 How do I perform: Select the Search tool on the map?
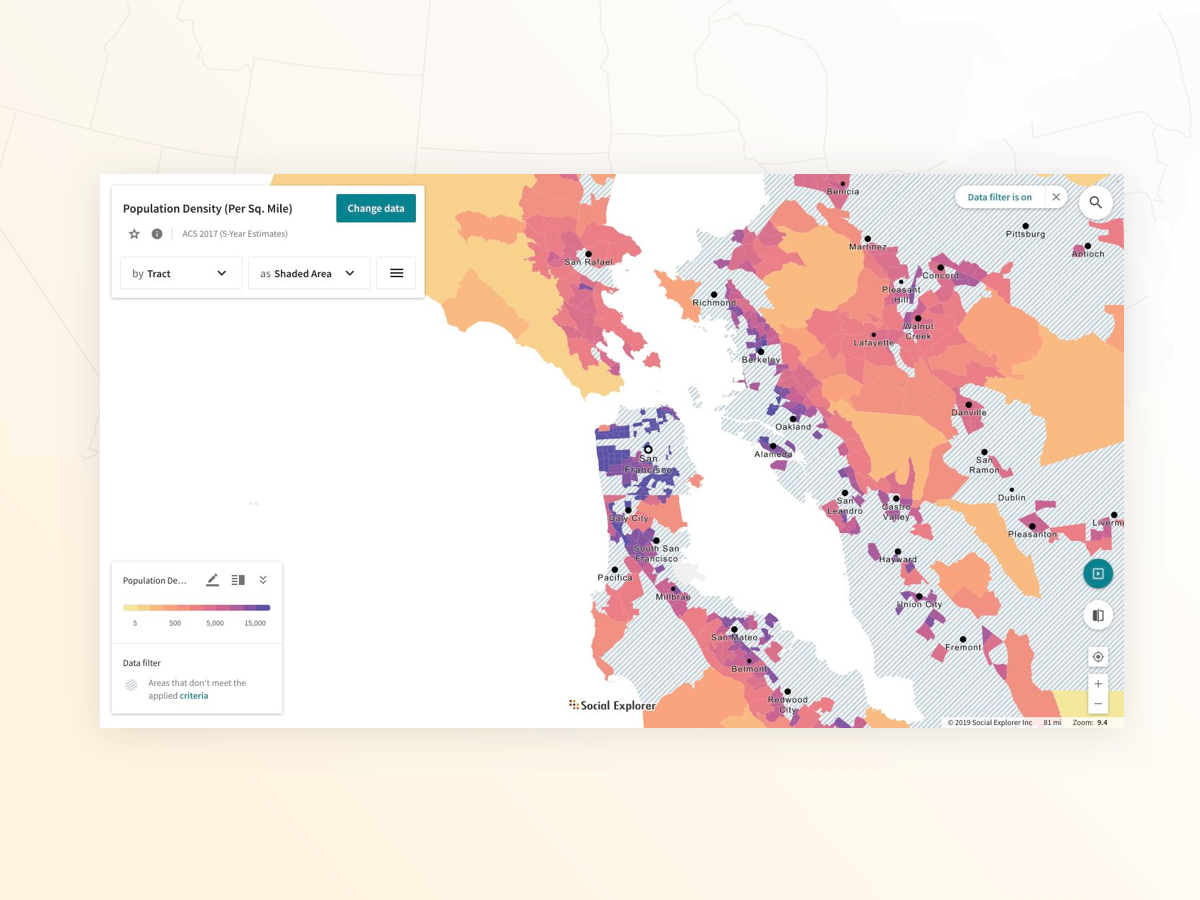point(1096,202)
